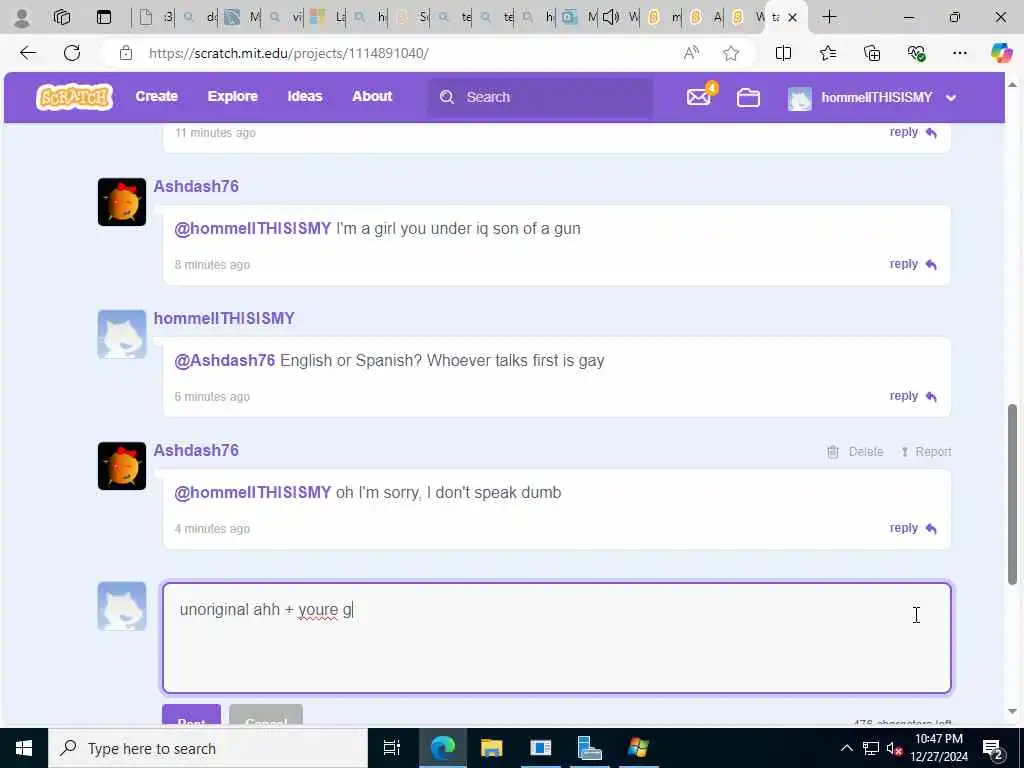
Task: Open hommellTHISISMY profile from comment username
Action: [x=224, y=318]
